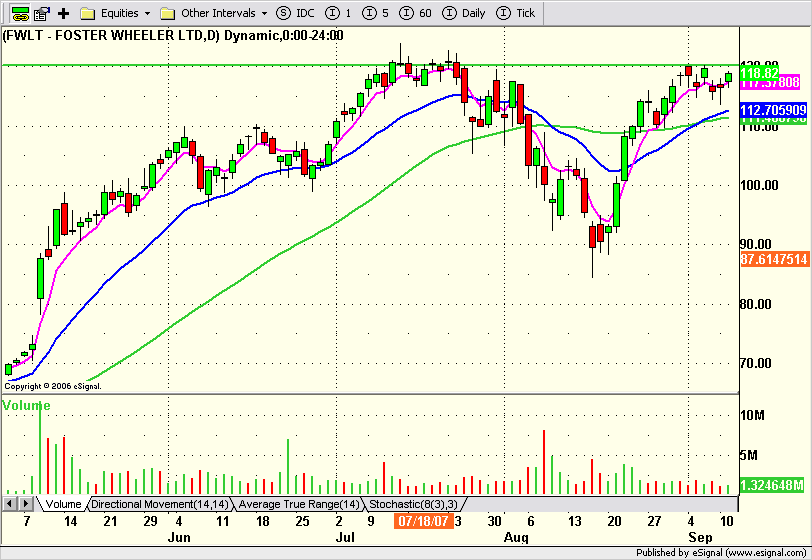Open the Equities dropdown arrow
Viewport: 812px width, 560px height.
148,13
